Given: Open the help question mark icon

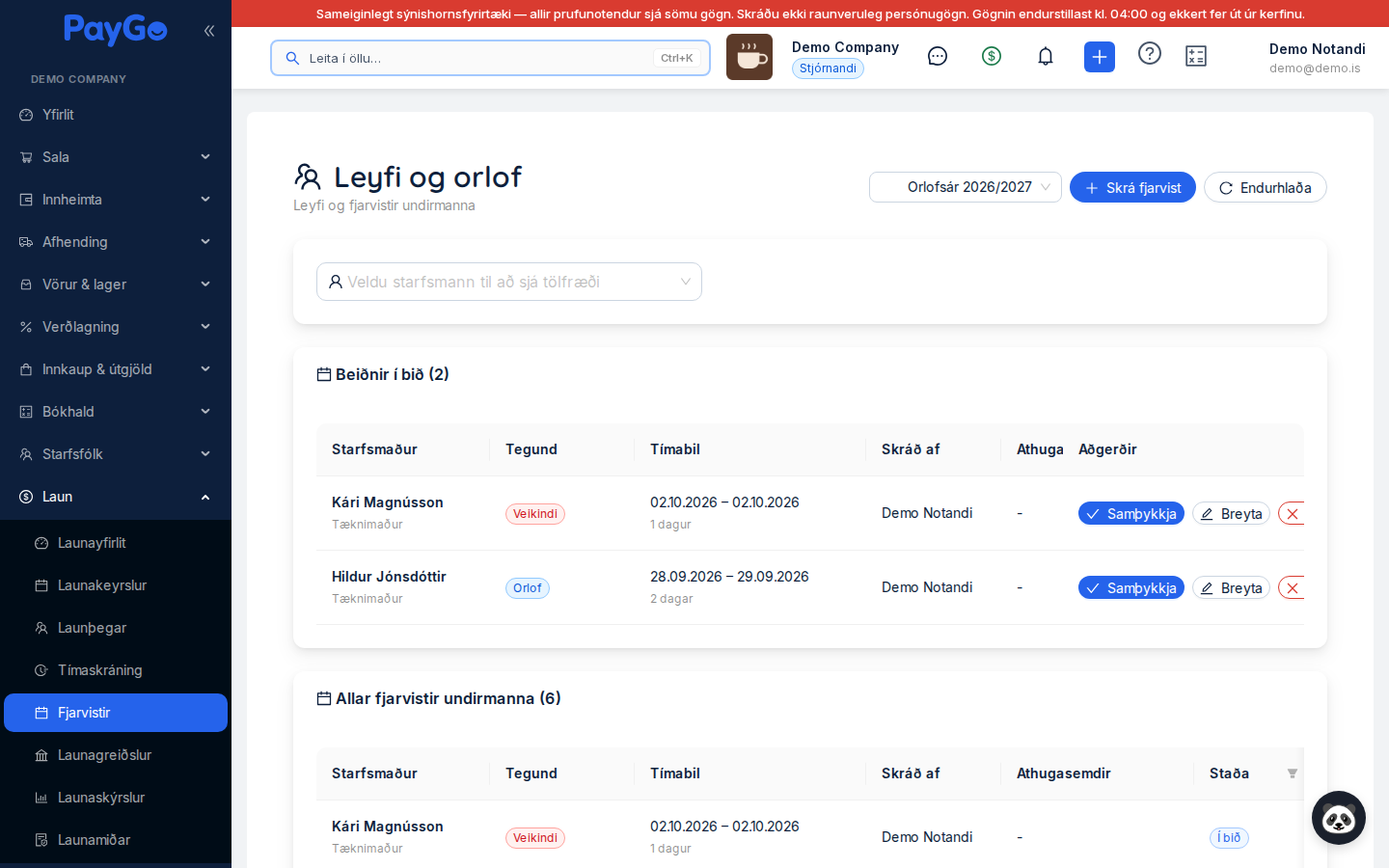Looking at the screenshot, I should pos(1150,53).
